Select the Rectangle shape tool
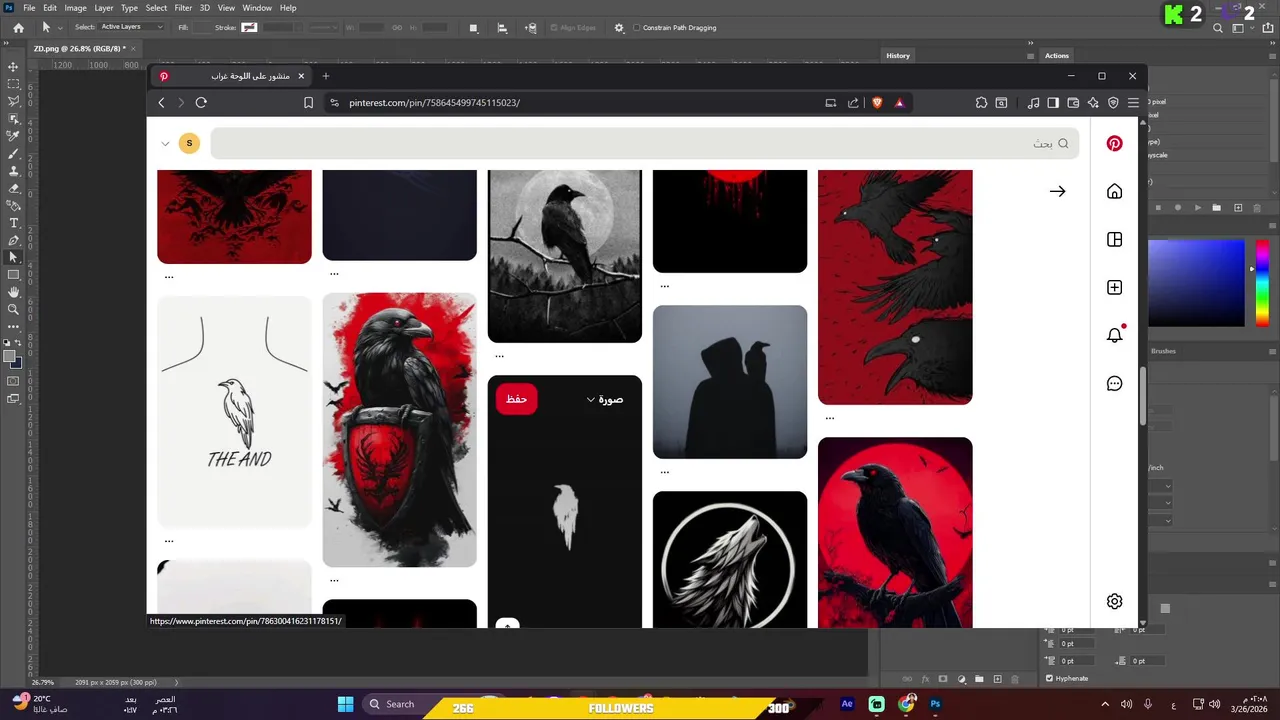 [x=13, y=275]
